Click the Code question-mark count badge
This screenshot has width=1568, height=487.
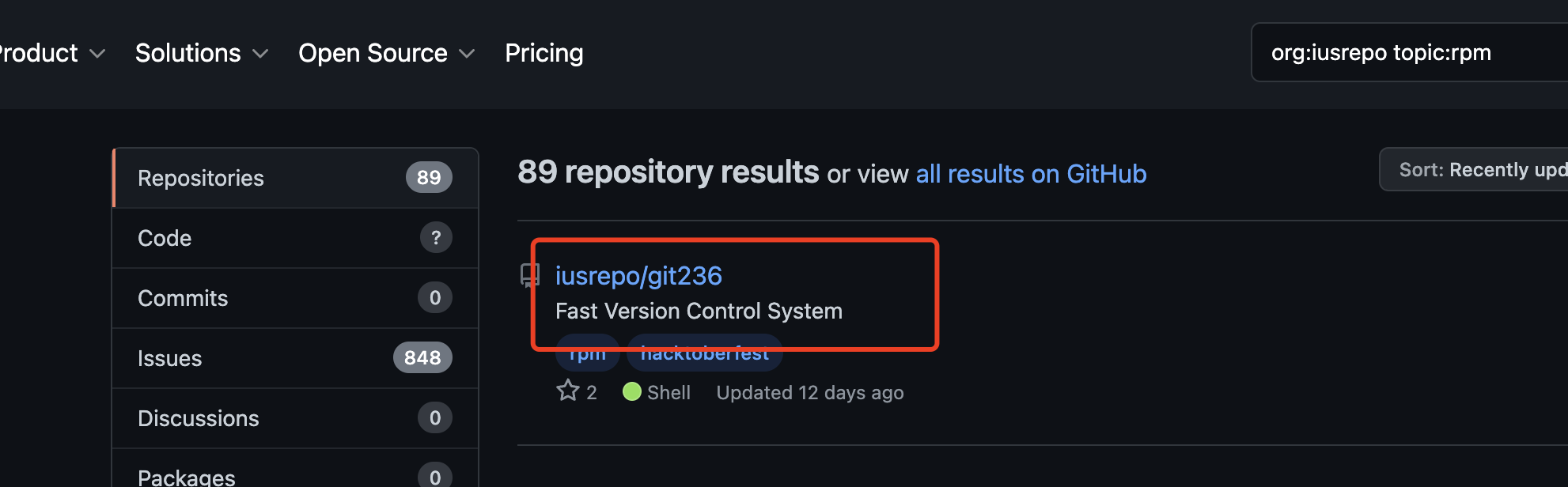tap(436, 237)
